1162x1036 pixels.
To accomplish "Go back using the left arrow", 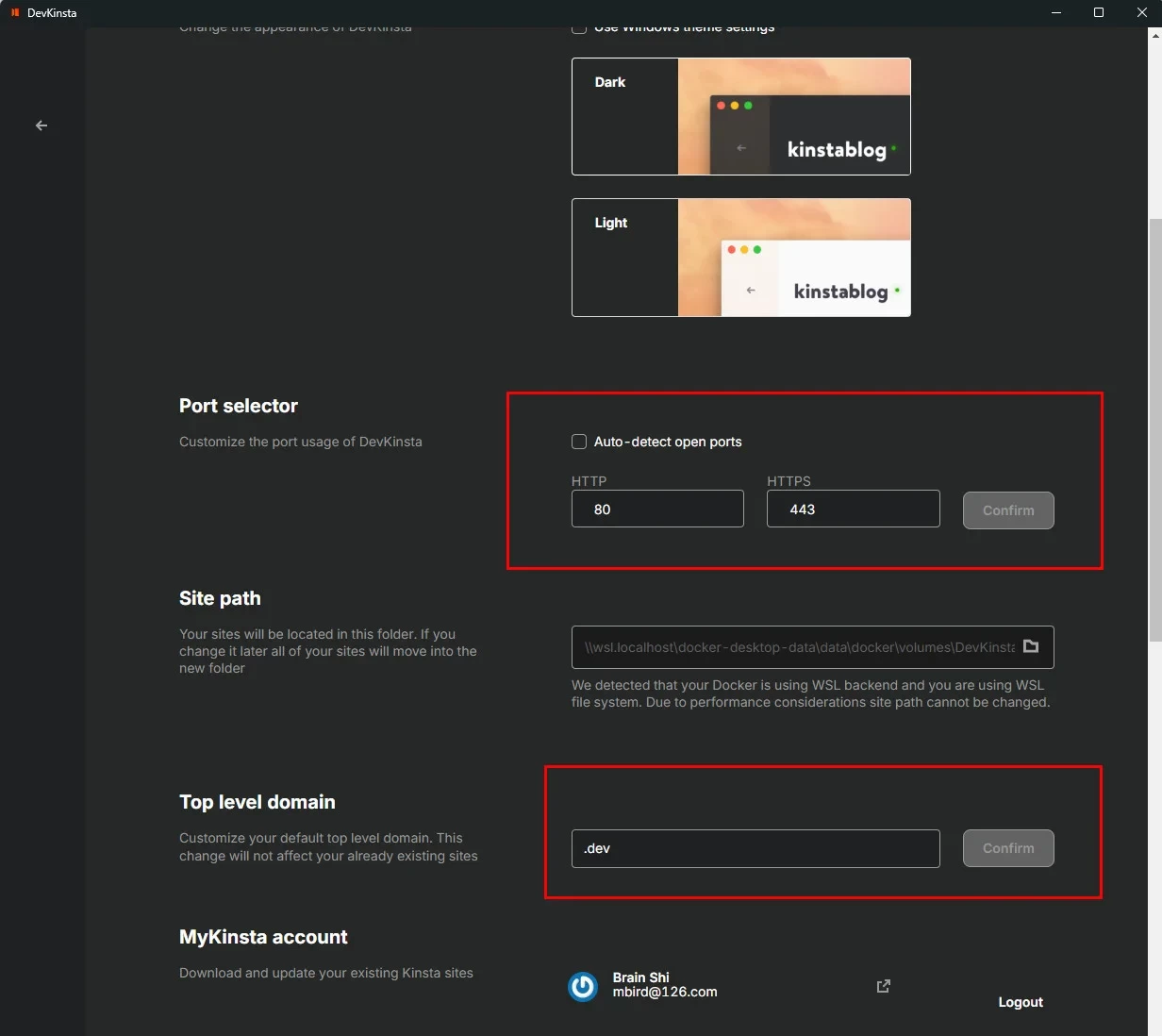I will pos(41,125).
